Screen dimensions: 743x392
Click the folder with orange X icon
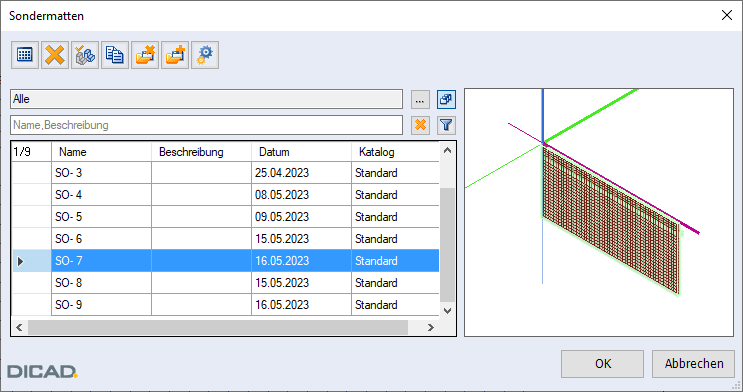pos(145,55)
